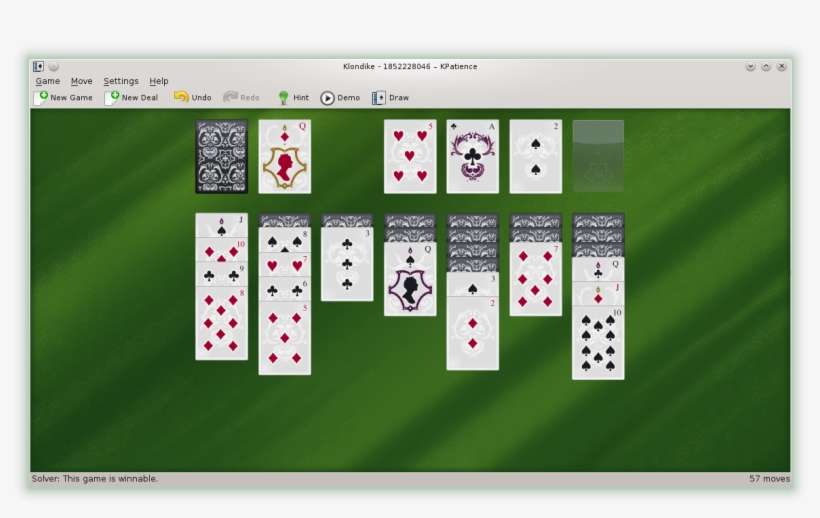
Task: Open the Settings menu
Action: [121, 81]
